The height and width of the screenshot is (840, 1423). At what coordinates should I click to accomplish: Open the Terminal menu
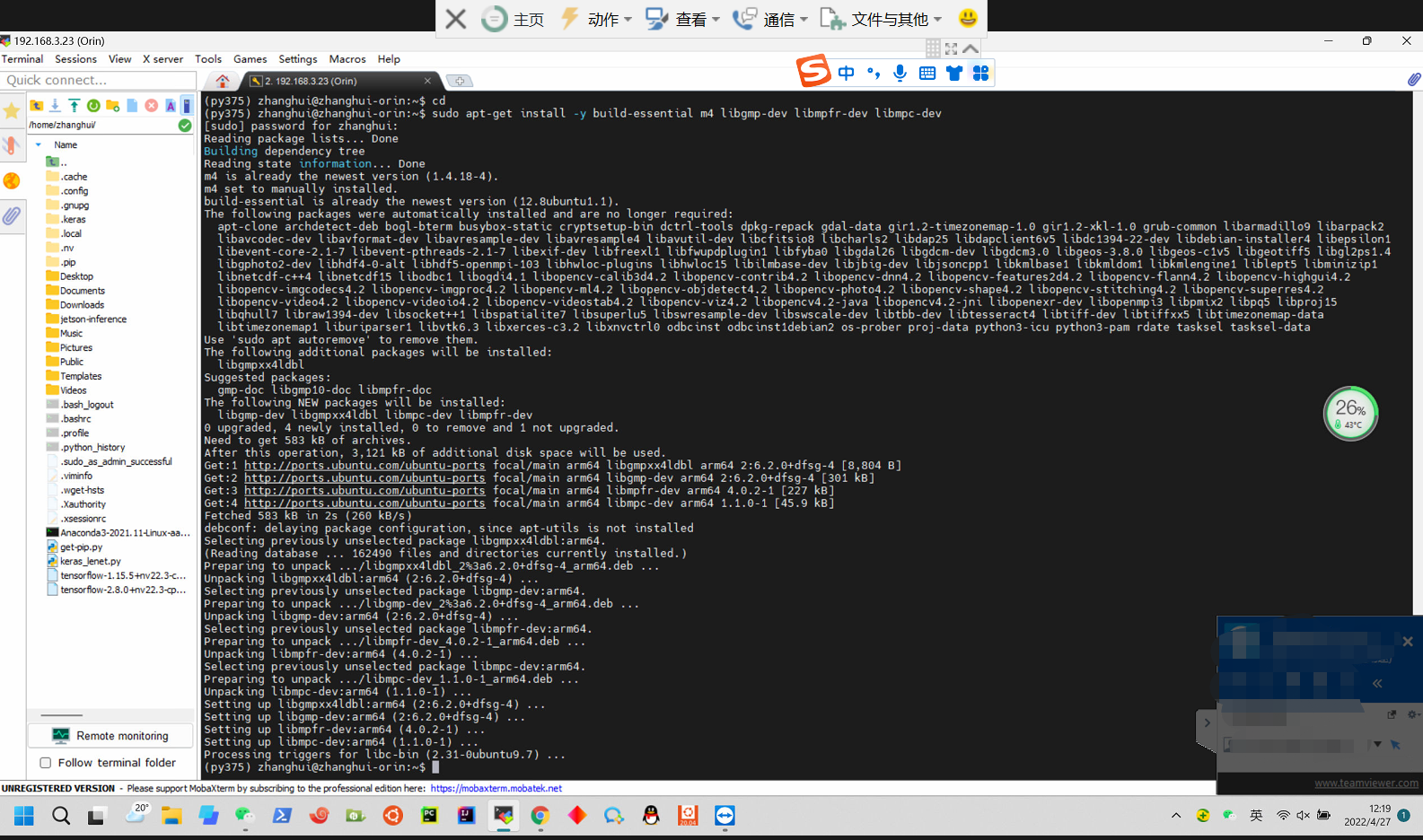(x=22, y=59)
